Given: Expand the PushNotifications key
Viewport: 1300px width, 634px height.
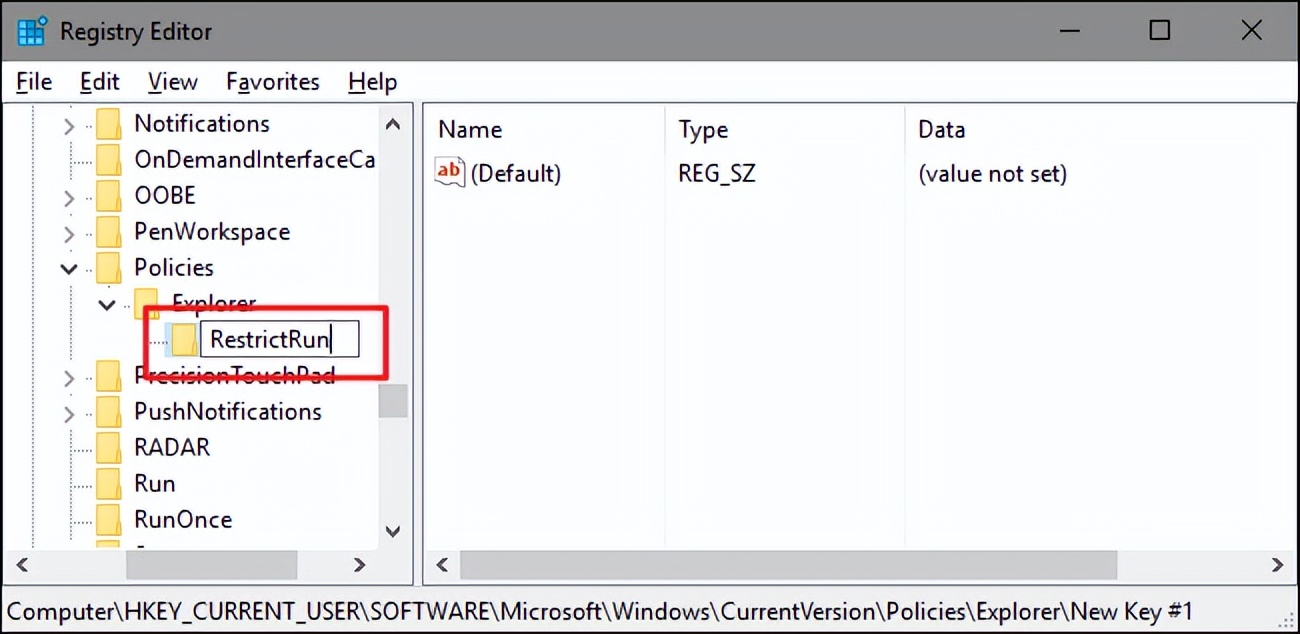Looking at the screenshot, I should point(66,411).
